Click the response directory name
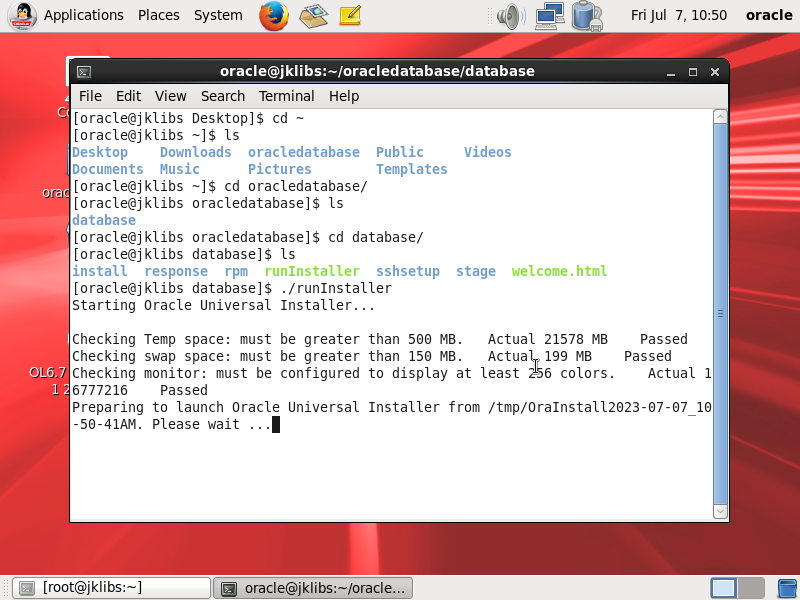This screenshot has height=600, width=800. tap(176, 271)
